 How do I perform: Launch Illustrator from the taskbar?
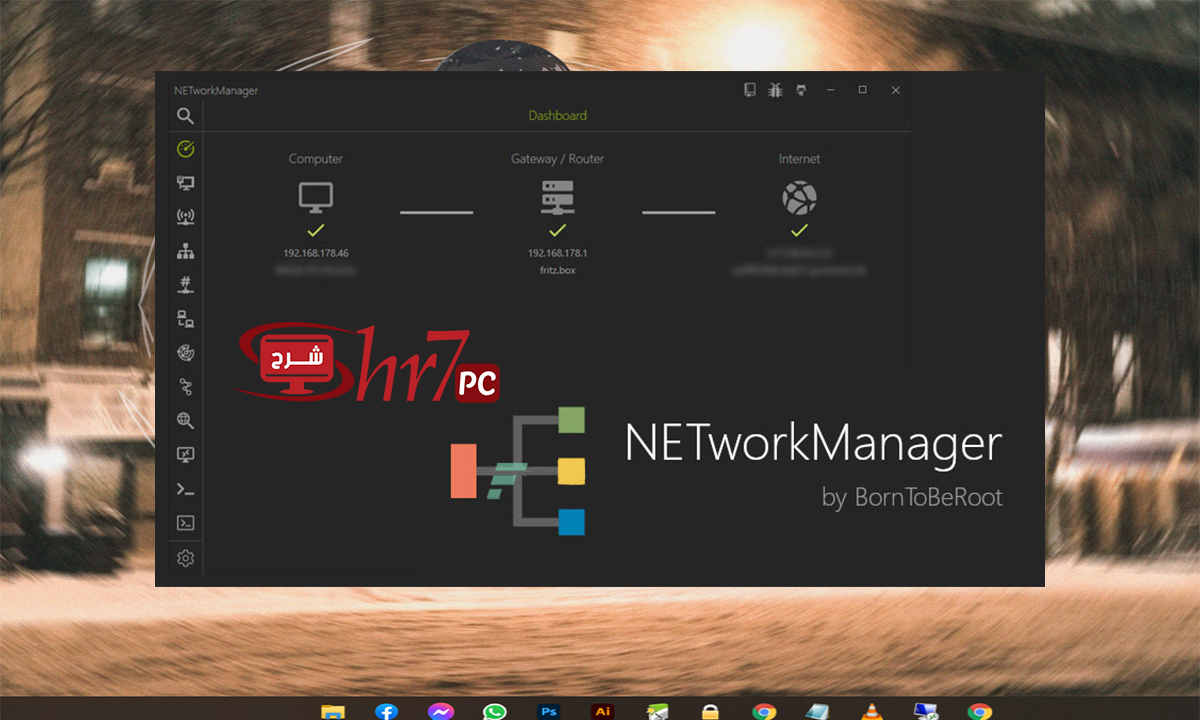[602, 711]
